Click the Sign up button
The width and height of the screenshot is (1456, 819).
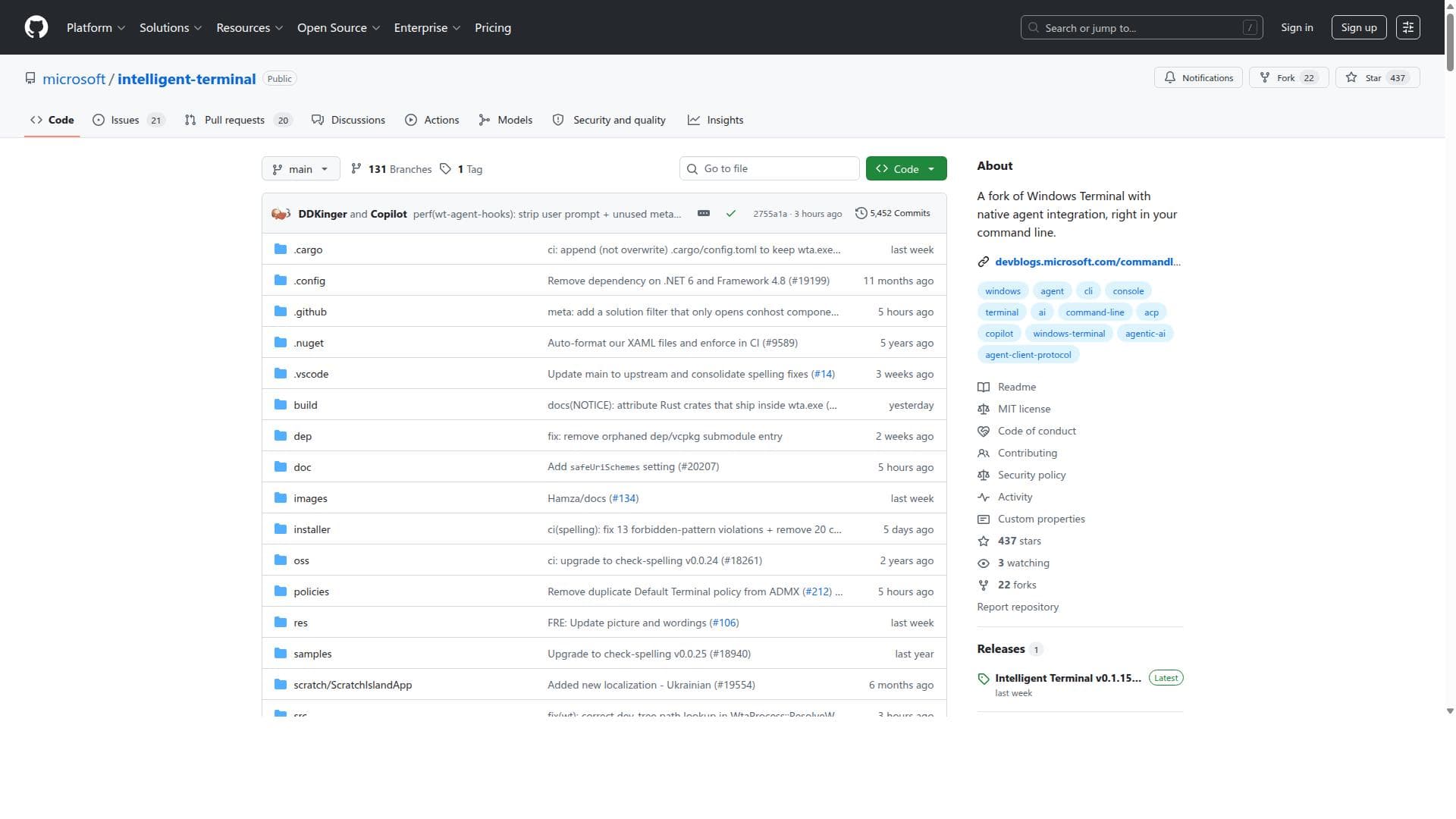pos(1359,27)
